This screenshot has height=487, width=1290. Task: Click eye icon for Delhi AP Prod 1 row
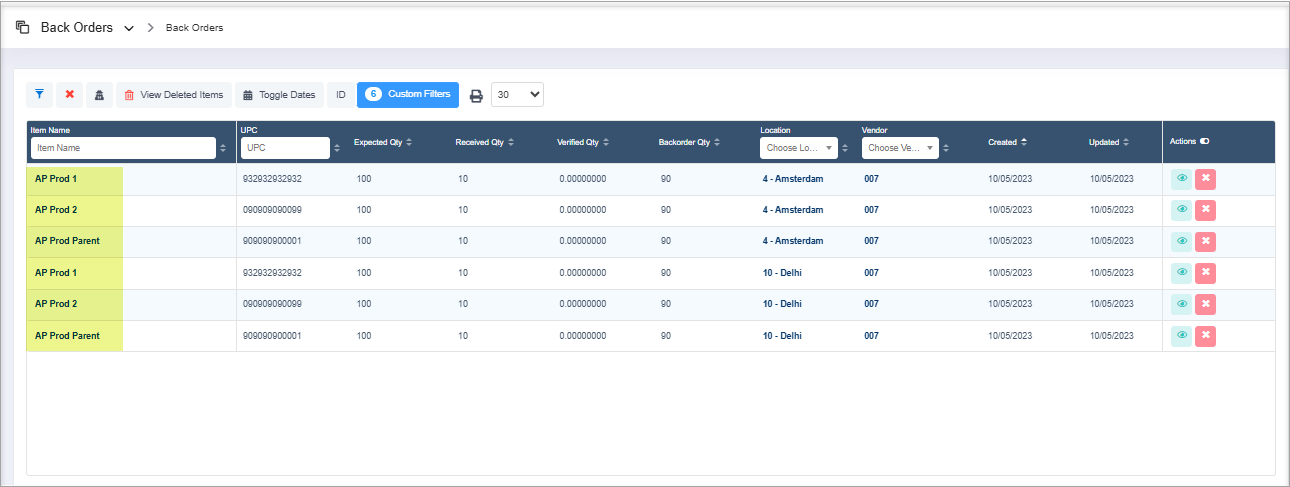[1181, 273]
